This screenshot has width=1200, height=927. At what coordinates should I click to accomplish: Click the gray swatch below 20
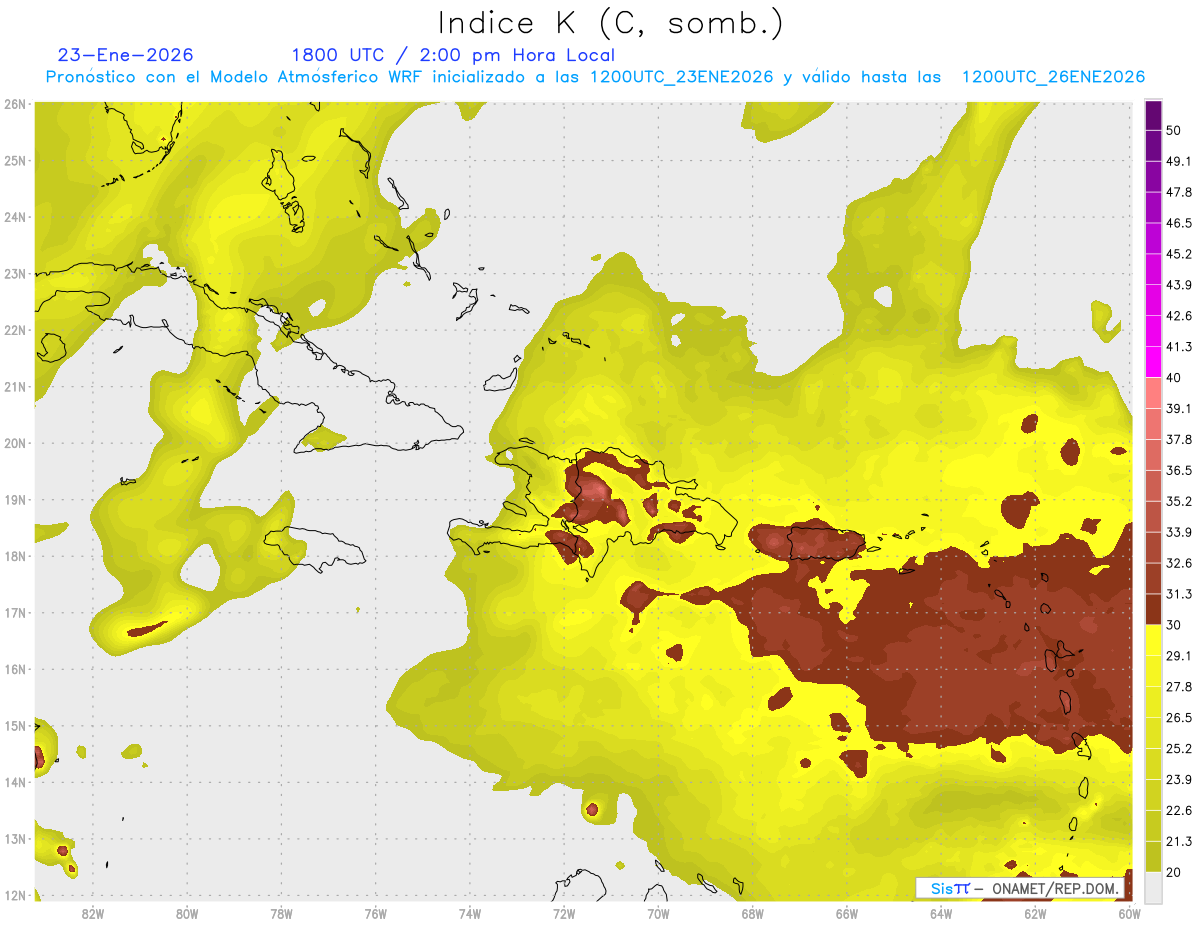1153,887
